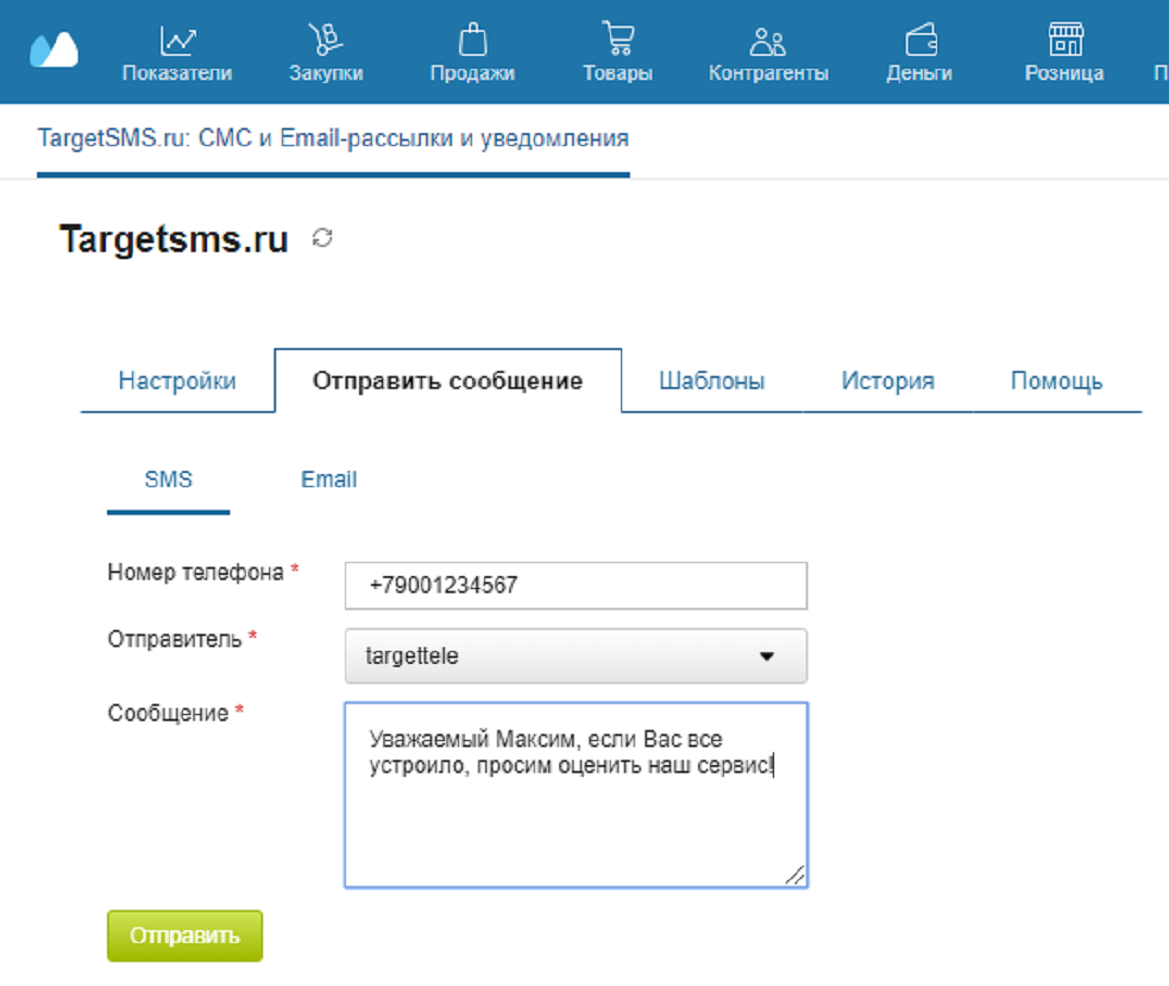Click the Номер телефона input field
Screen dimensions: 1169x986
pyautogui.click(x=576, y=586)
